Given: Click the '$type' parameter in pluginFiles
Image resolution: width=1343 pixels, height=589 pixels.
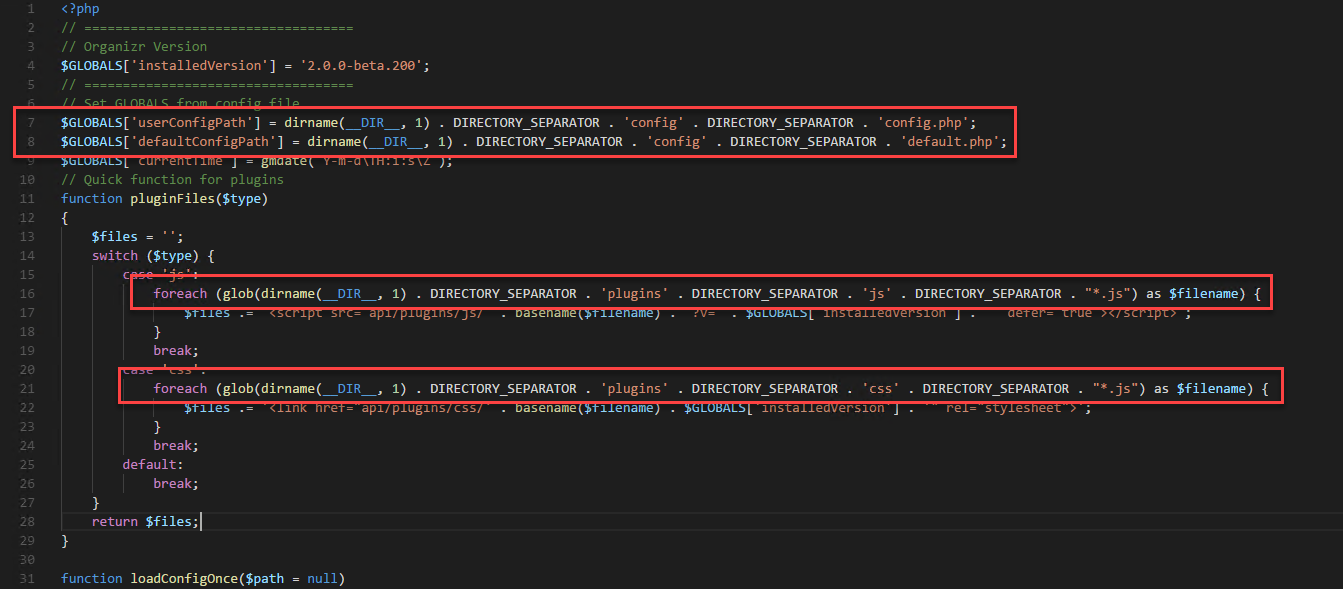Looking at the screenshot, I should tap(239, 198).
